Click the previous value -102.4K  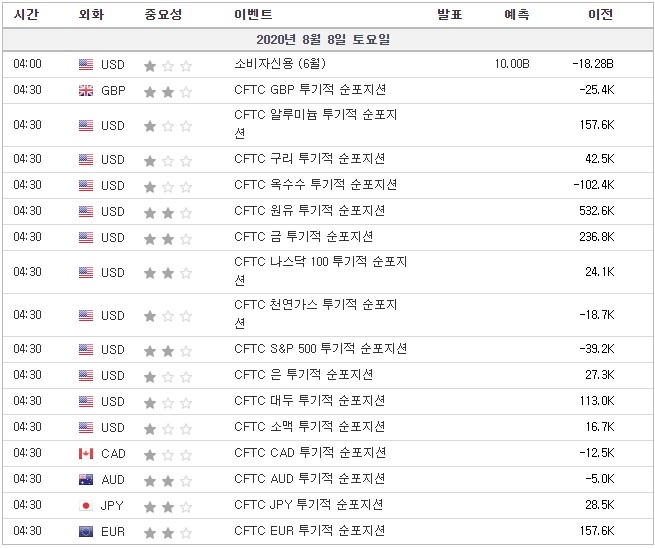point(594,185)
